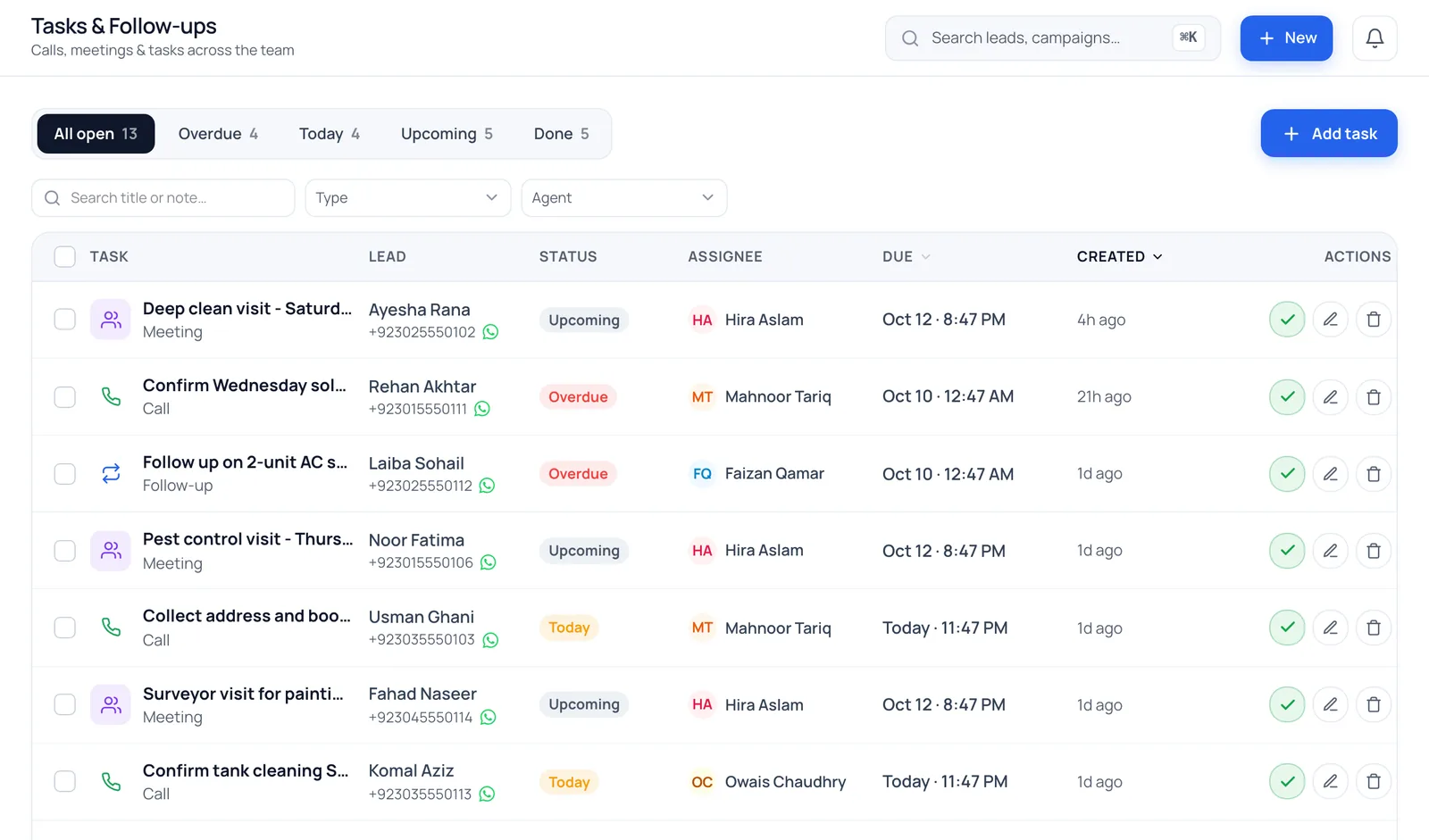This screenshot has height=840, width=1429.
Task: Open WhatsApp chat with Komal Aziz
Action: coord(487,794)
